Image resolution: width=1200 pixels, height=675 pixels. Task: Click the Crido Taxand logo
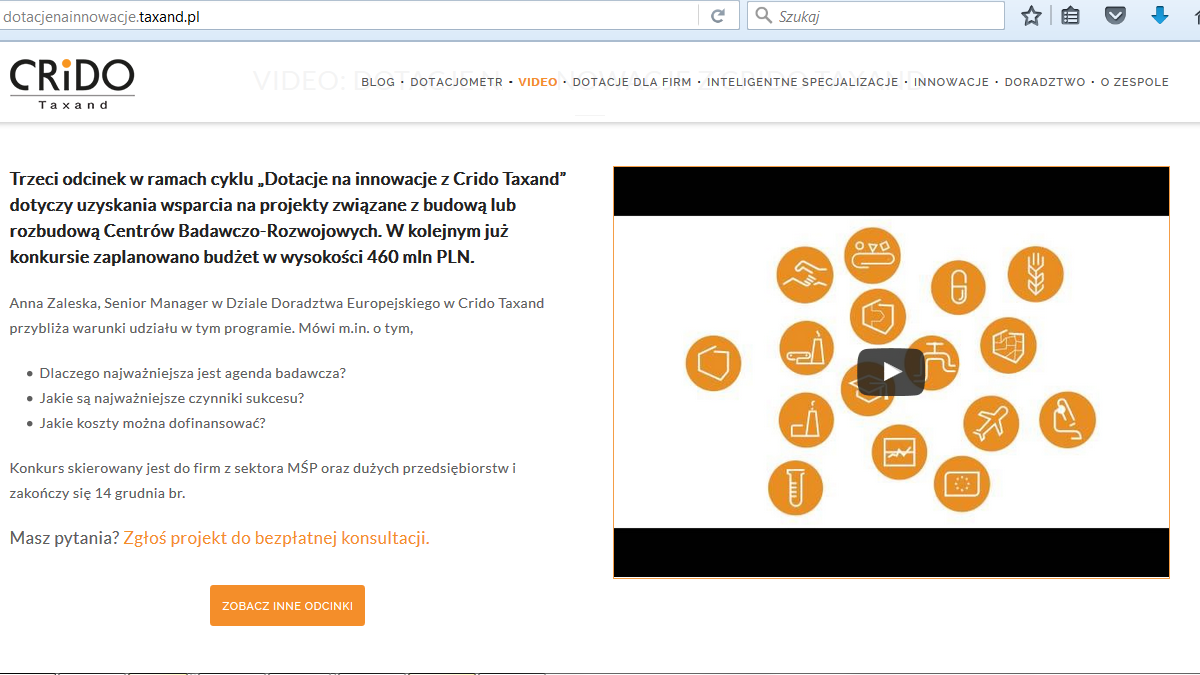72,83
